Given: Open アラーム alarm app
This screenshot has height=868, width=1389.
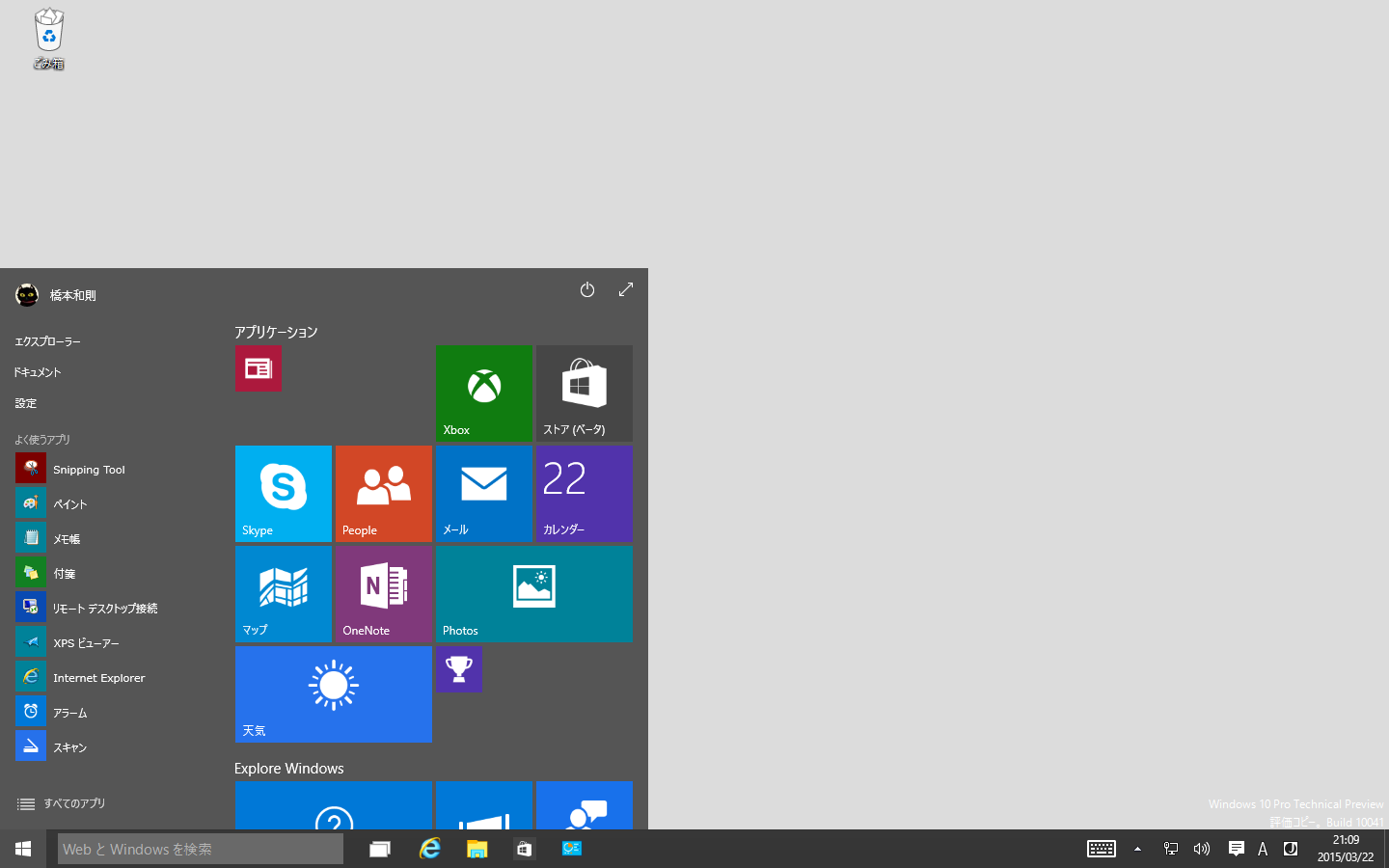Looking at the screenshot, I should tap(116, 712).
